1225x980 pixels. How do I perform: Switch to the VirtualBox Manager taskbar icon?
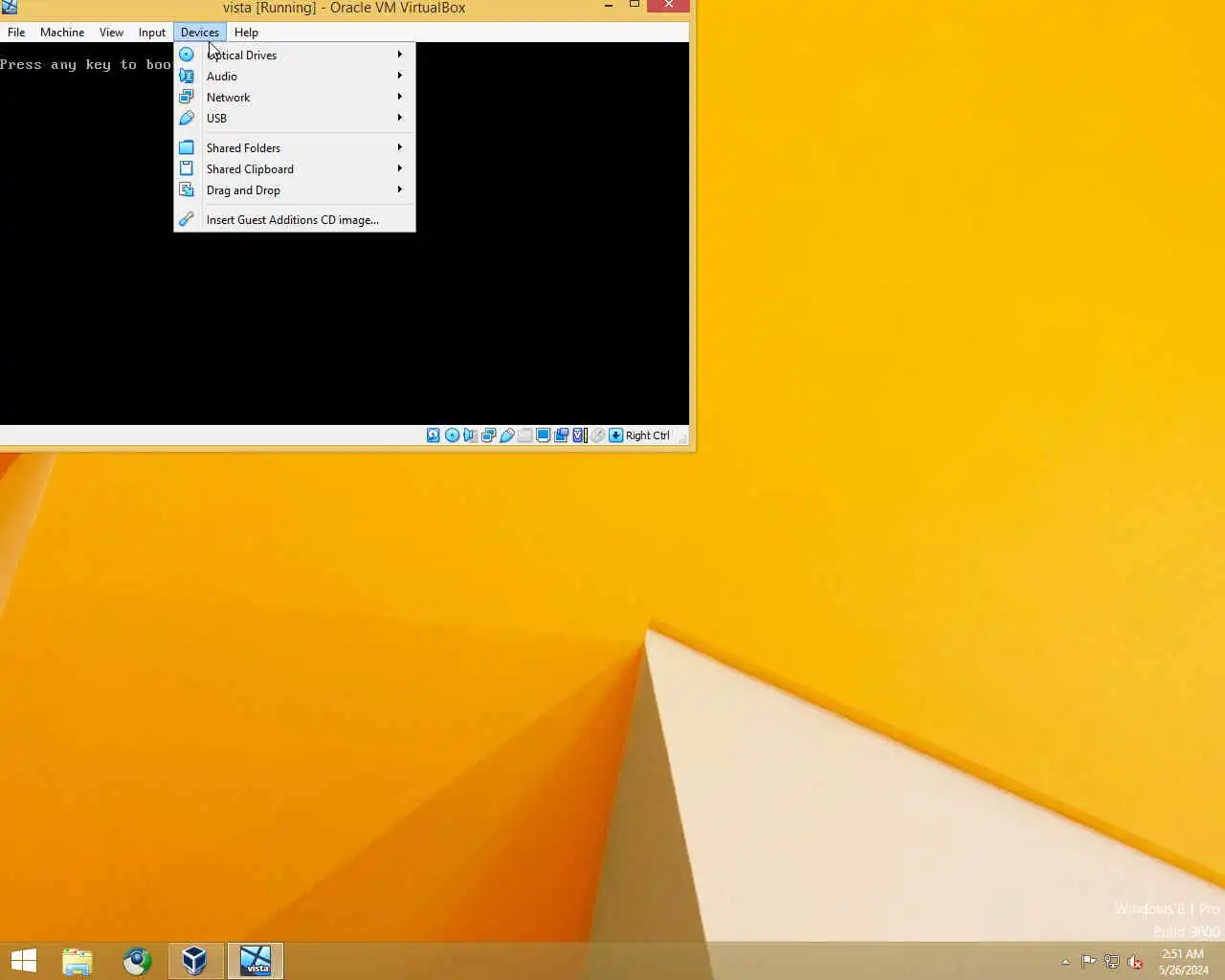(x=195, y=961)
